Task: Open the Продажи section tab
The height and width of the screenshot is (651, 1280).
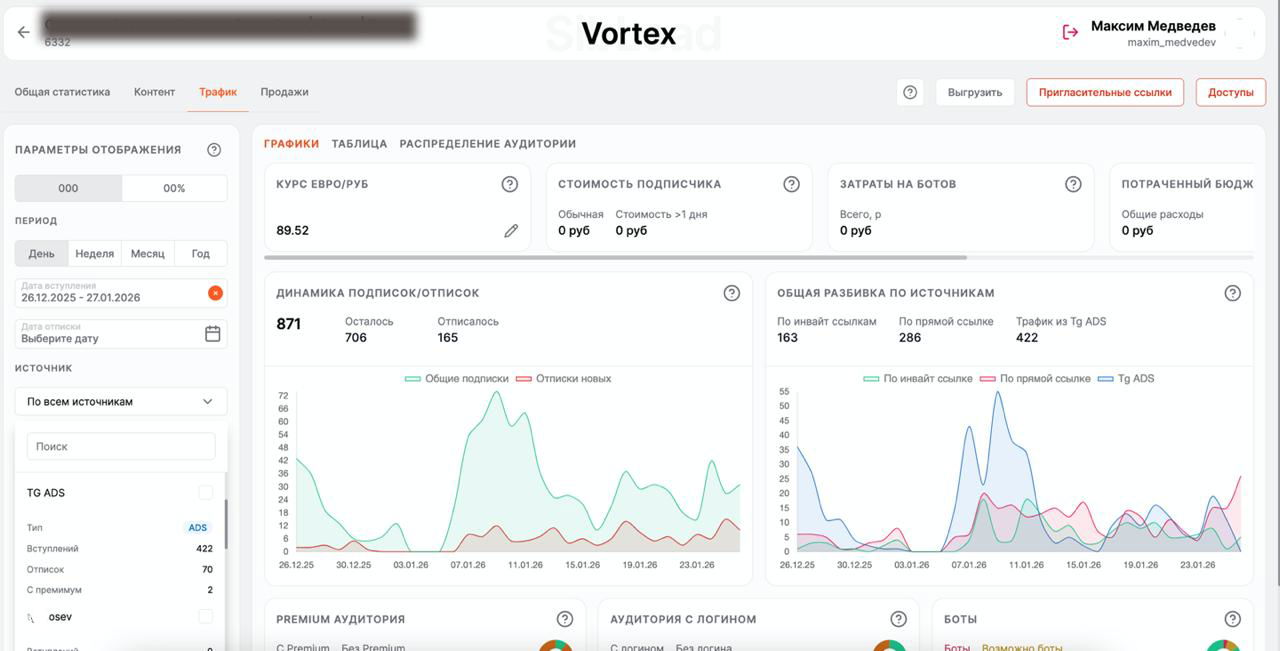Action: [x=285, y=91]
